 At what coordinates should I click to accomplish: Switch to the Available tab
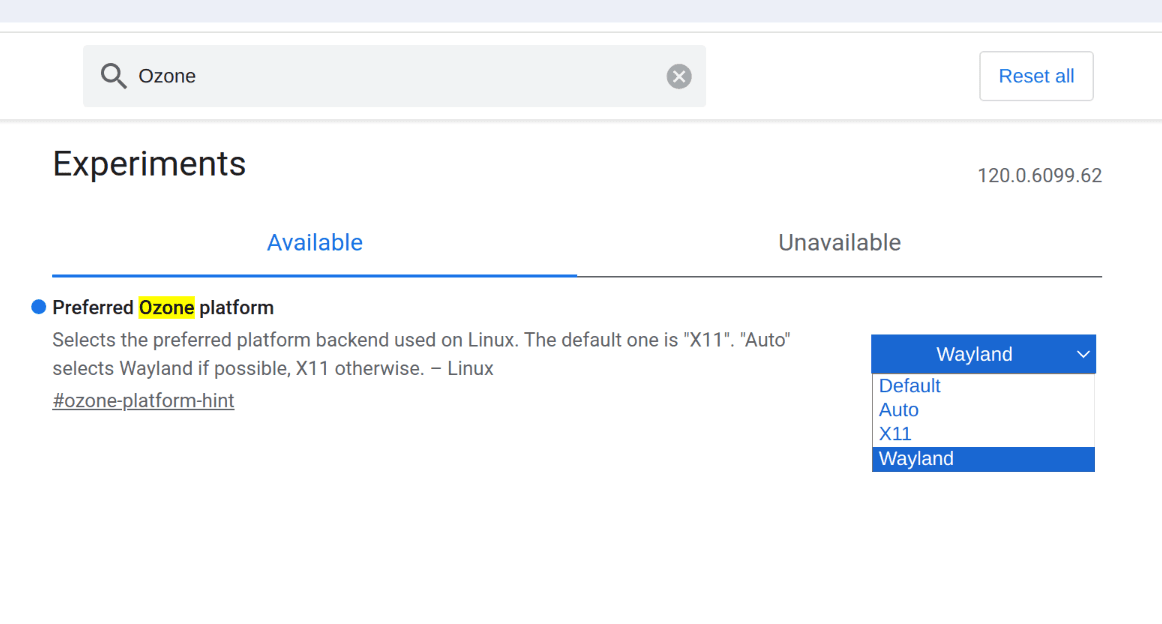tap(314, 243)
